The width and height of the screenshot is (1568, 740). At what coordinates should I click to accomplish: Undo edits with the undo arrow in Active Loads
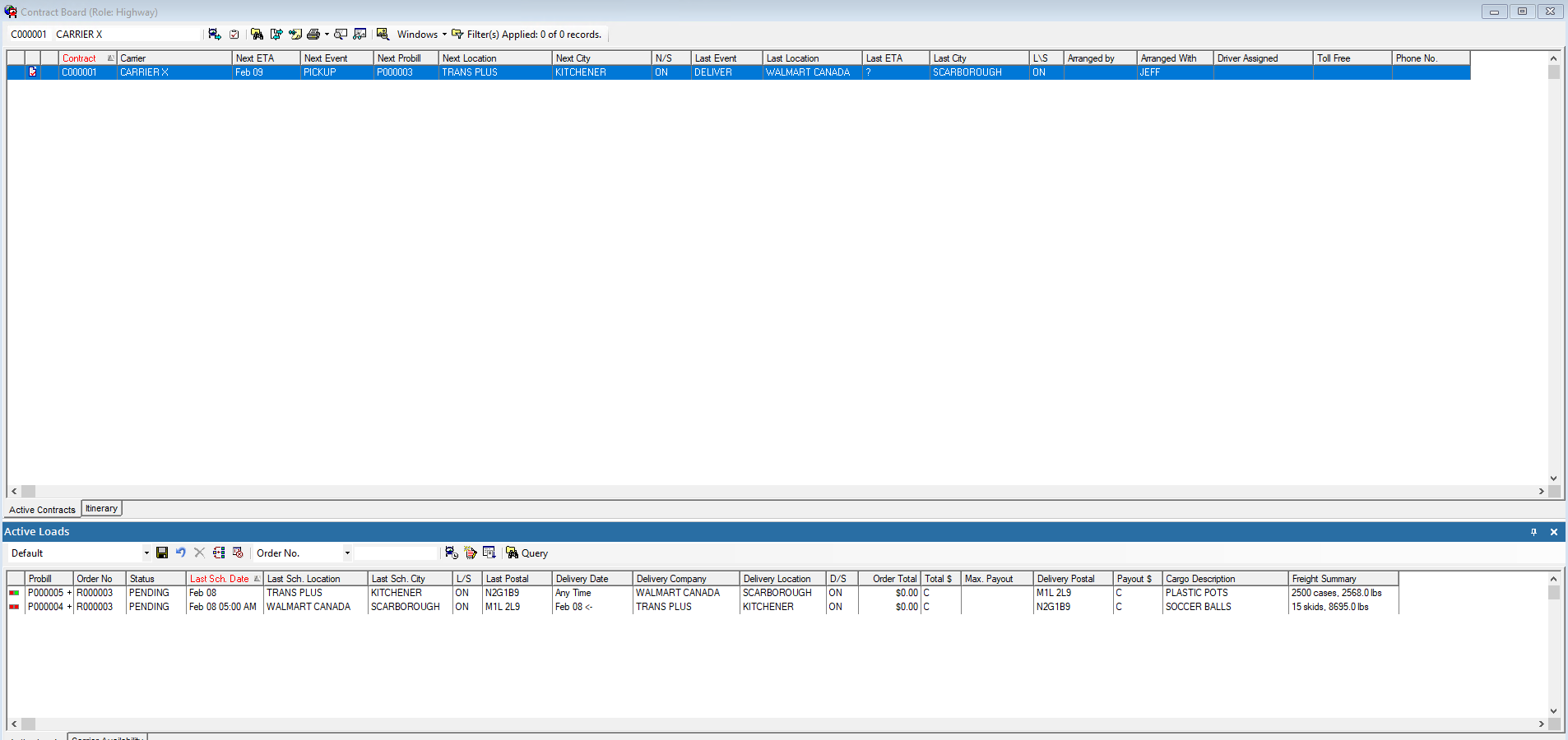(180, 553)
